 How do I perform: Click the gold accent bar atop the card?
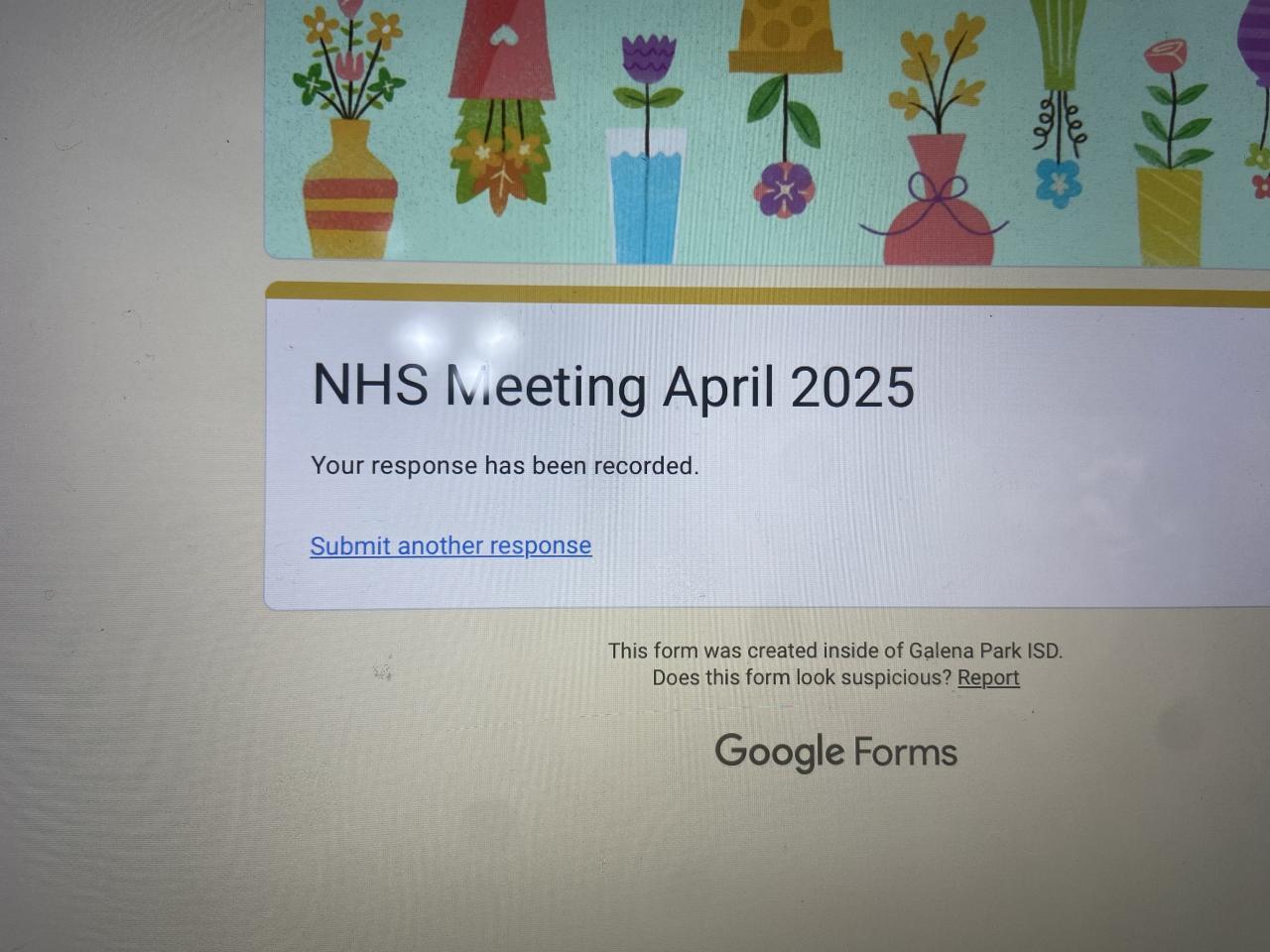pos(767,293)
